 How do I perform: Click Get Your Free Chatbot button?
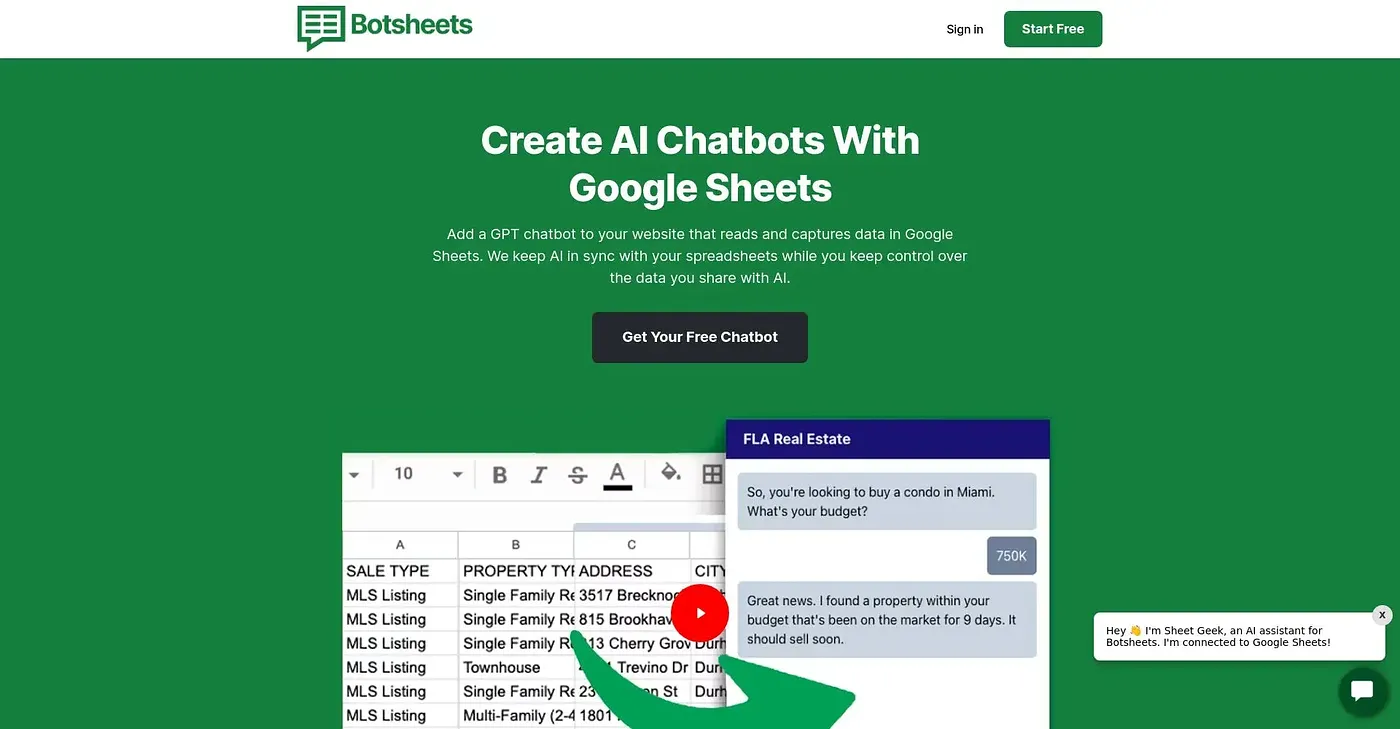pos(700,337)
